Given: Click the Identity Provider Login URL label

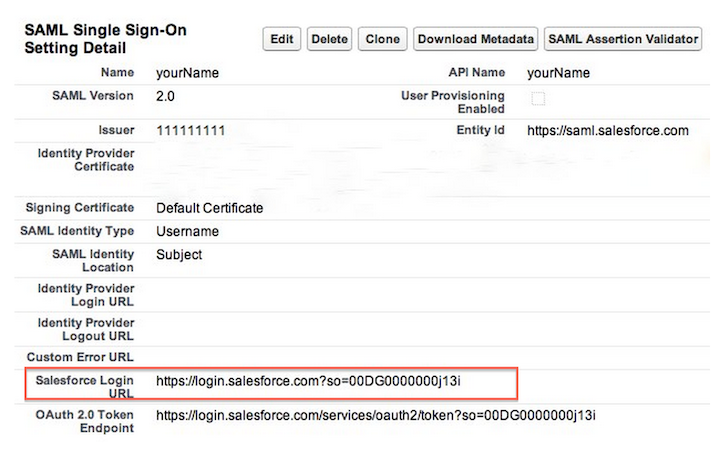Looking at the screenshot, I should (x=85, y=294).
